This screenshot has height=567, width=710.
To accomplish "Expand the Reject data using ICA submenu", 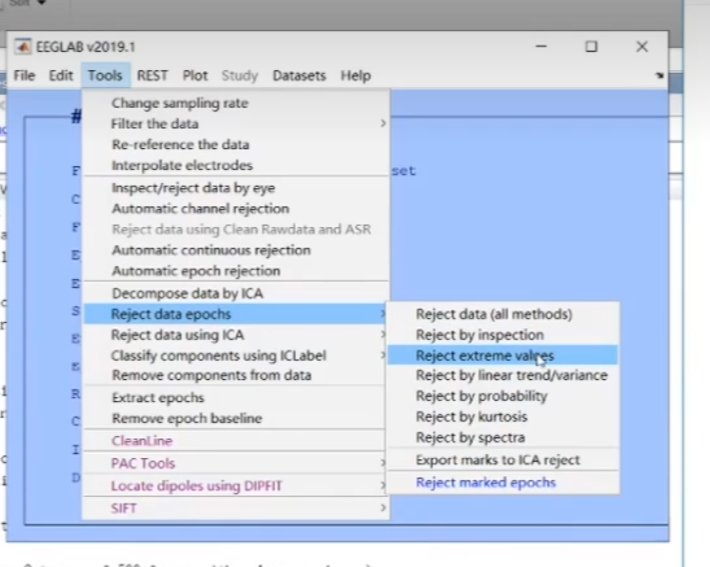I will [x=382, y=335].
